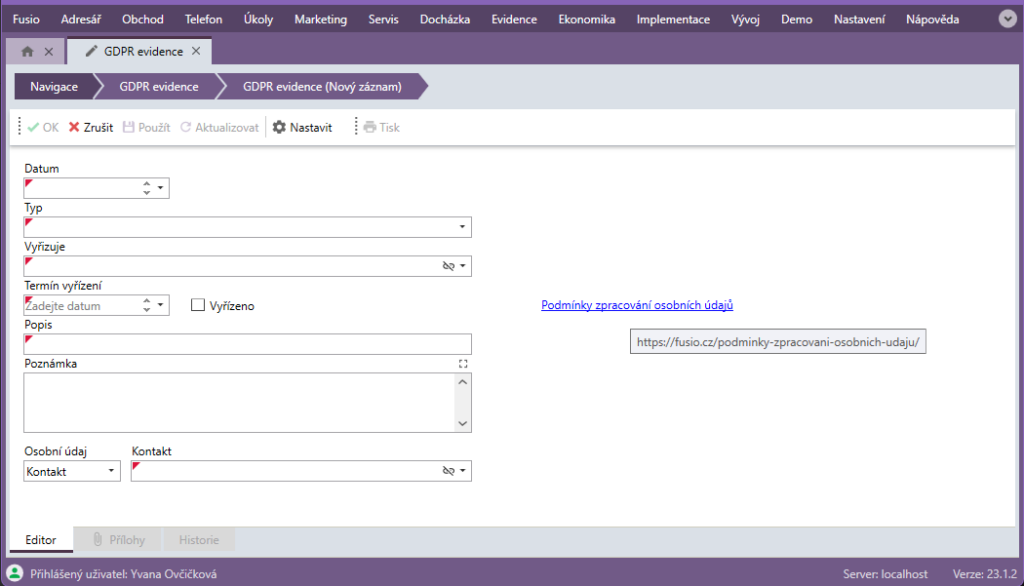This screenshot has height=586, width=1024.
Task: Open the Typ dropdown
Action: (x=462, y=227)
